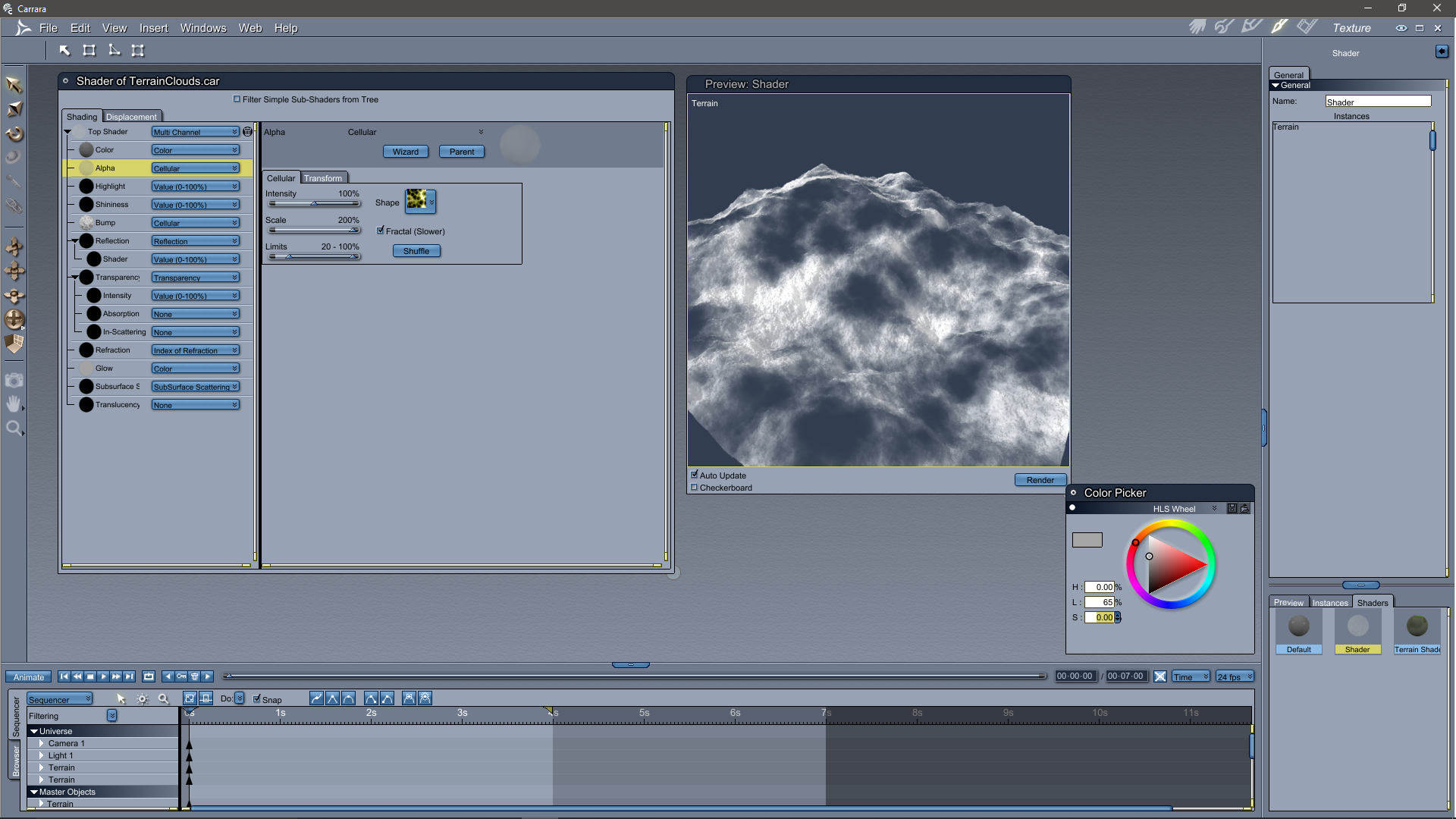This screenshot has height=819, width=1456.
Task: Delete keyframe using the trash icon
Action: [x=195, y=676]
